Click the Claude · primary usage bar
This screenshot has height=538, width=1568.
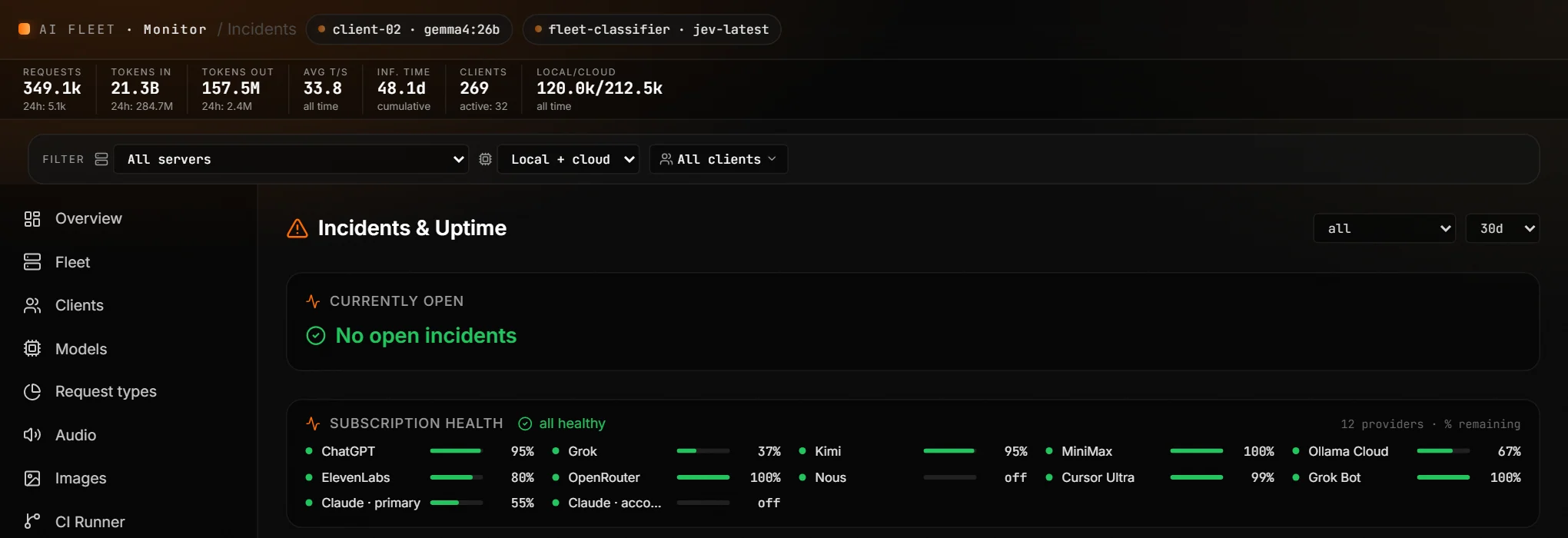[457, 503]
